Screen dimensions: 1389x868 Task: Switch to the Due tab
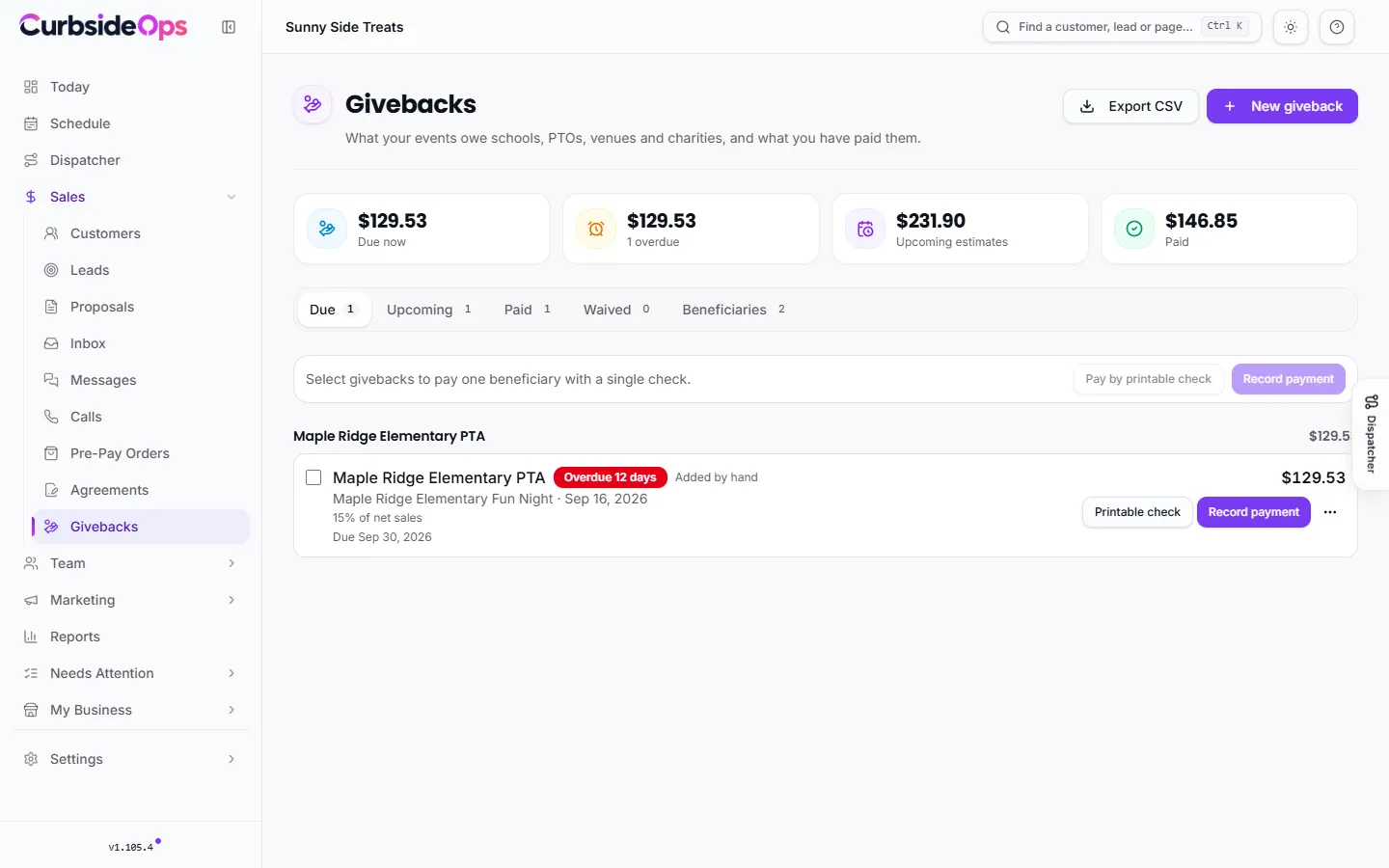tap(334, 310)
